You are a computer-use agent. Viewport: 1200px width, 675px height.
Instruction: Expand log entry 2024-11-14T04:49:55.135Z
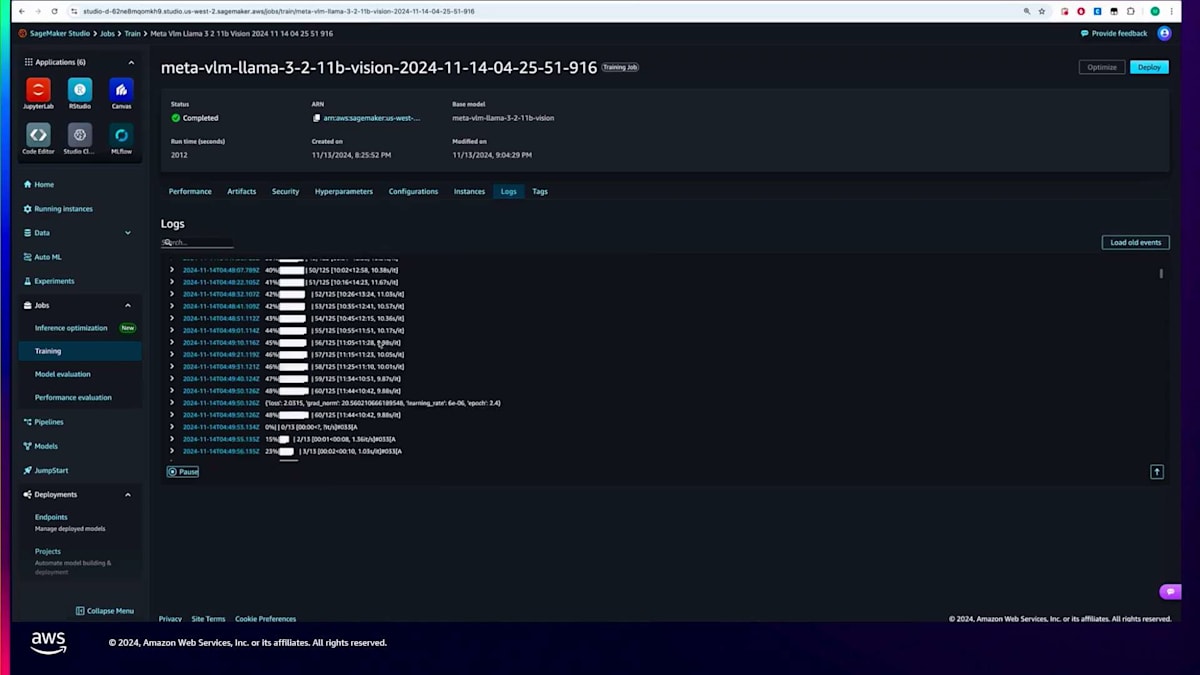172,439
